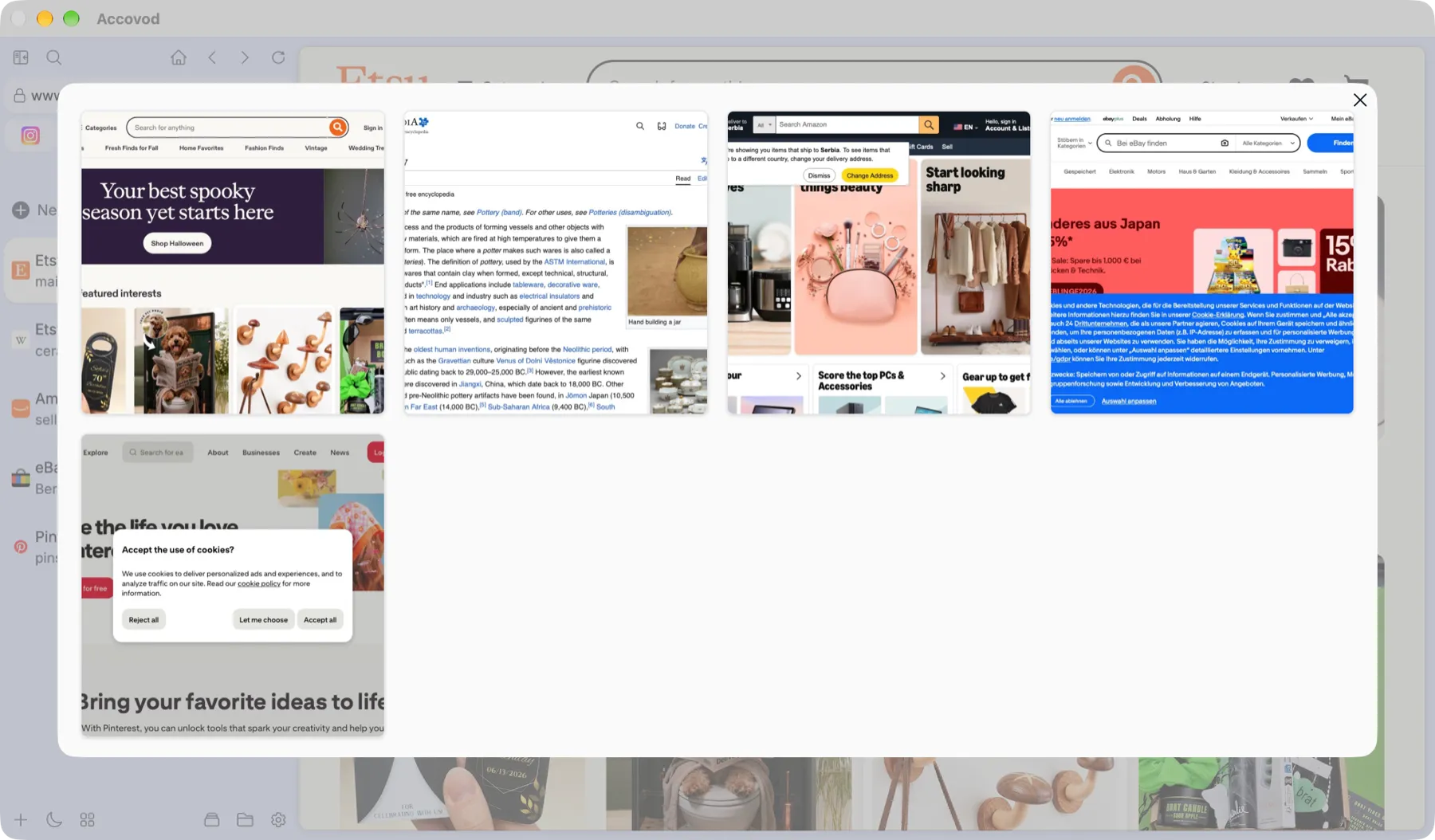Open the settings gear

click(x=278, y=819)
